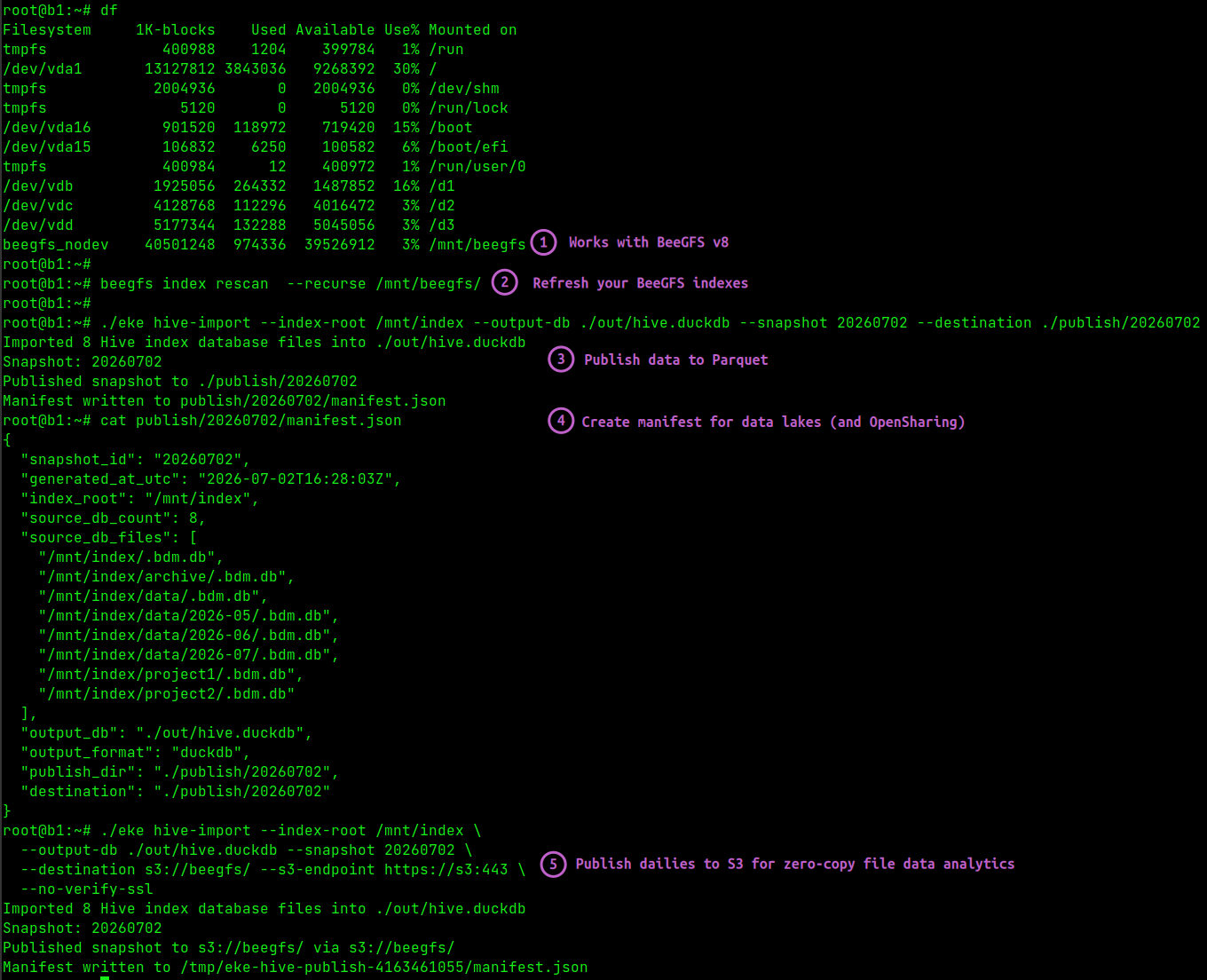Select the /dev/vdb row in df output
1207x980 pixels.
click(229, 186)
